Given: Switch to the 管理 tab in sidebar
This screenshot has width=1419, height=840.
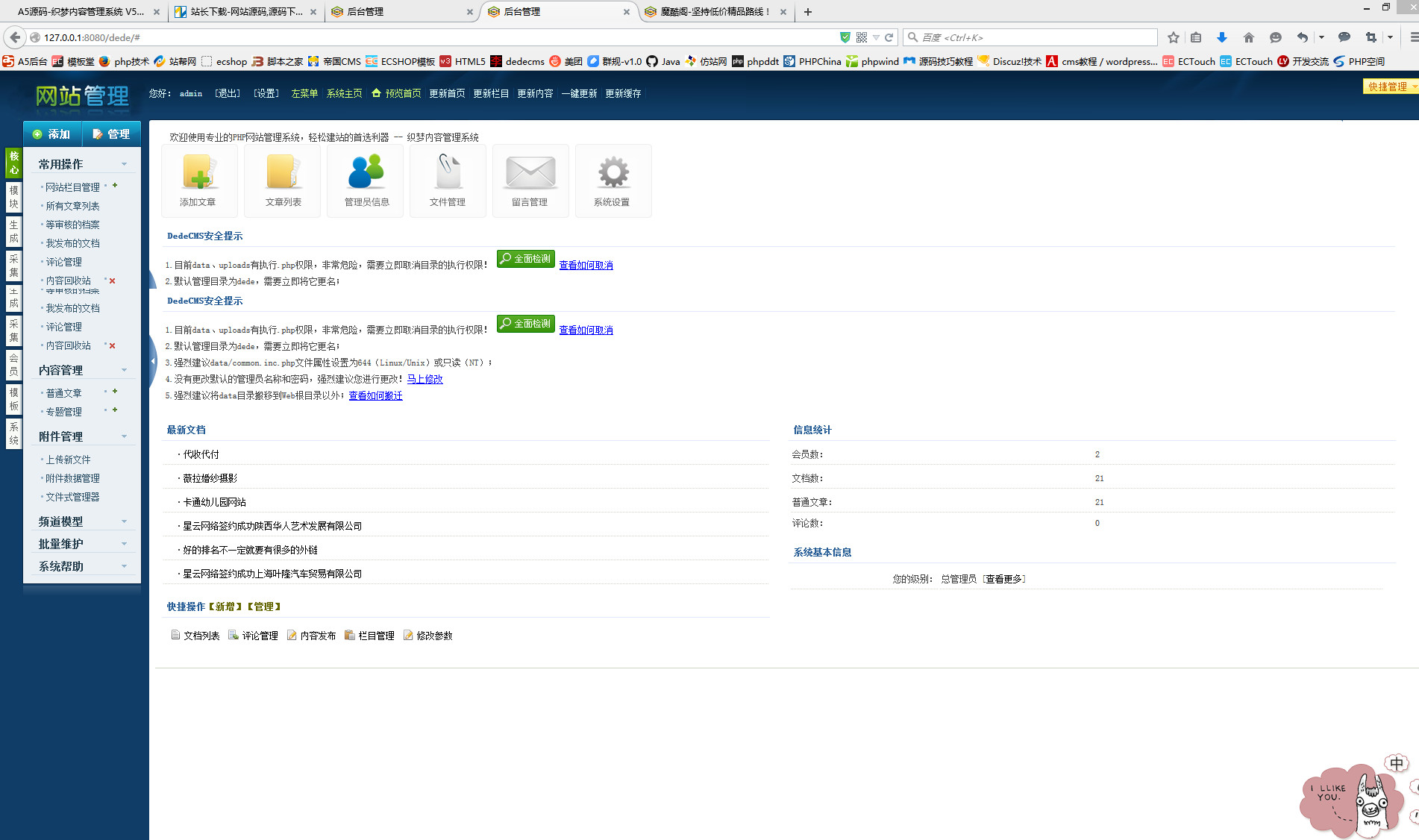Looking at the screenshot, I should pyautogui.click(x=111, y=134).
